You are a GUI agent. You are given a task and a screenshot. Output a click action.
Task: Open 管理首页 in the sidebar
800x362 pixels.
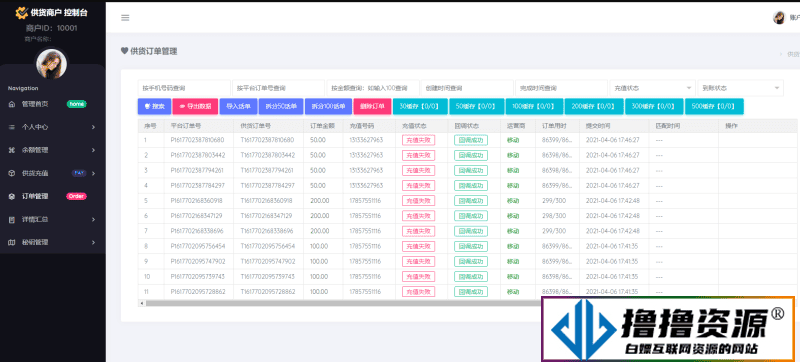pyautogui.click(x=35, y=104)
